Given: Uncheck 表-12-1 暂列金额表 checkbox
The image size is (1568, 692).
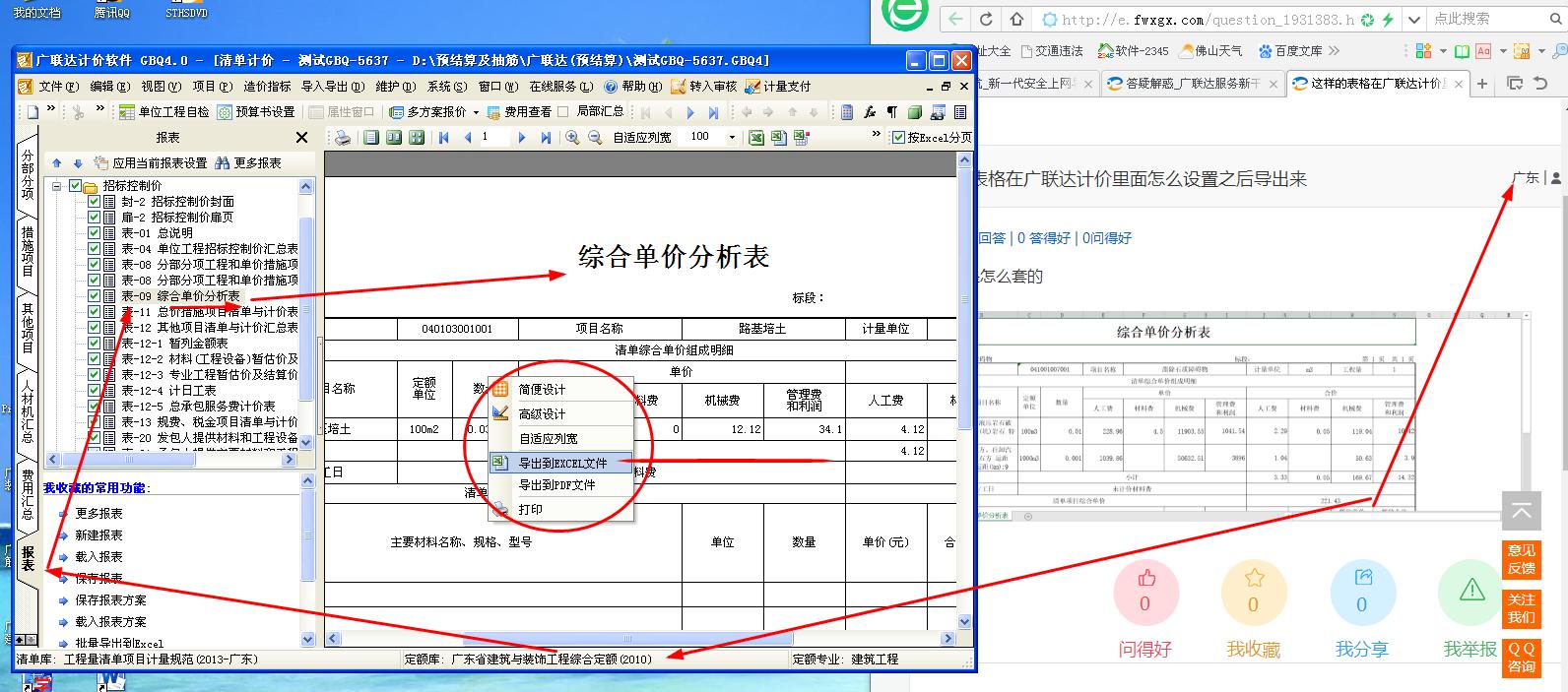Looking at the screenshot, I should 95,343.
